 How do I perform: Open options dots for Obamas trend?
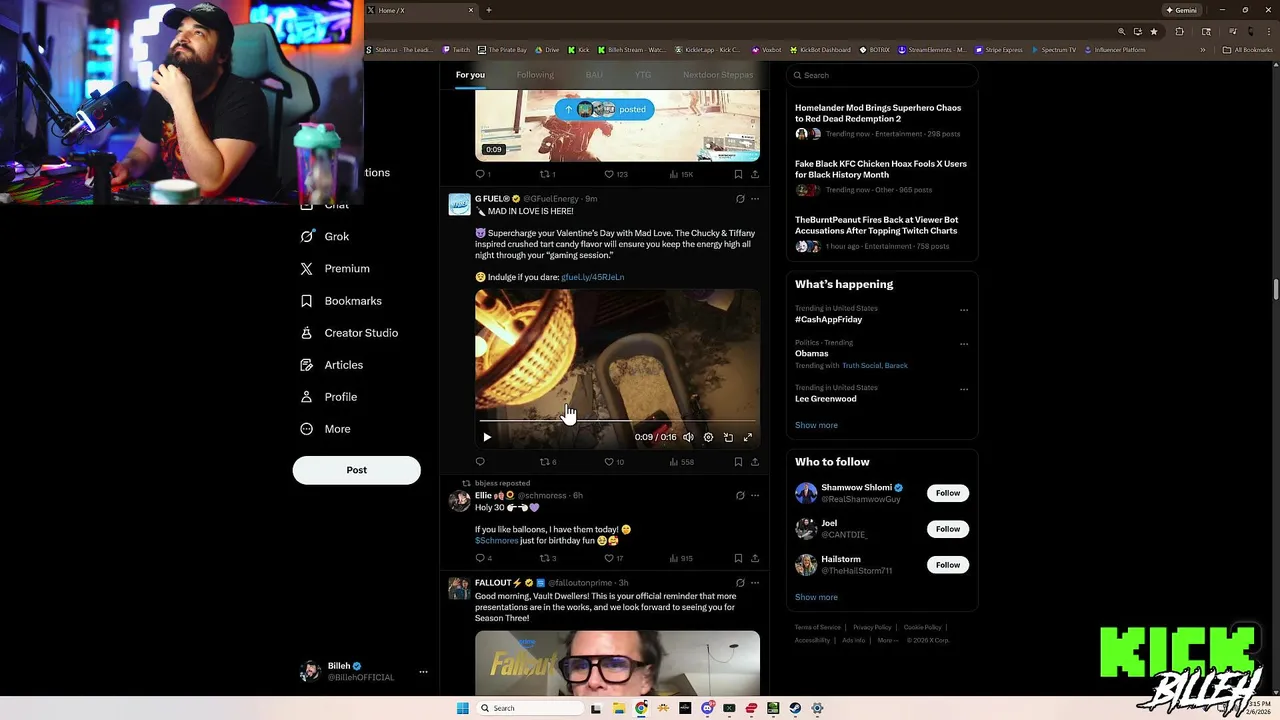[x=964, y=344]
